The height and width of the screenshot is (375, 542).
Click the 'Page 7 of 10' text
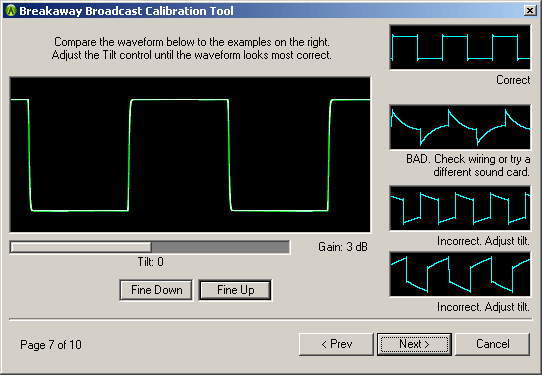tap(51, 345)
